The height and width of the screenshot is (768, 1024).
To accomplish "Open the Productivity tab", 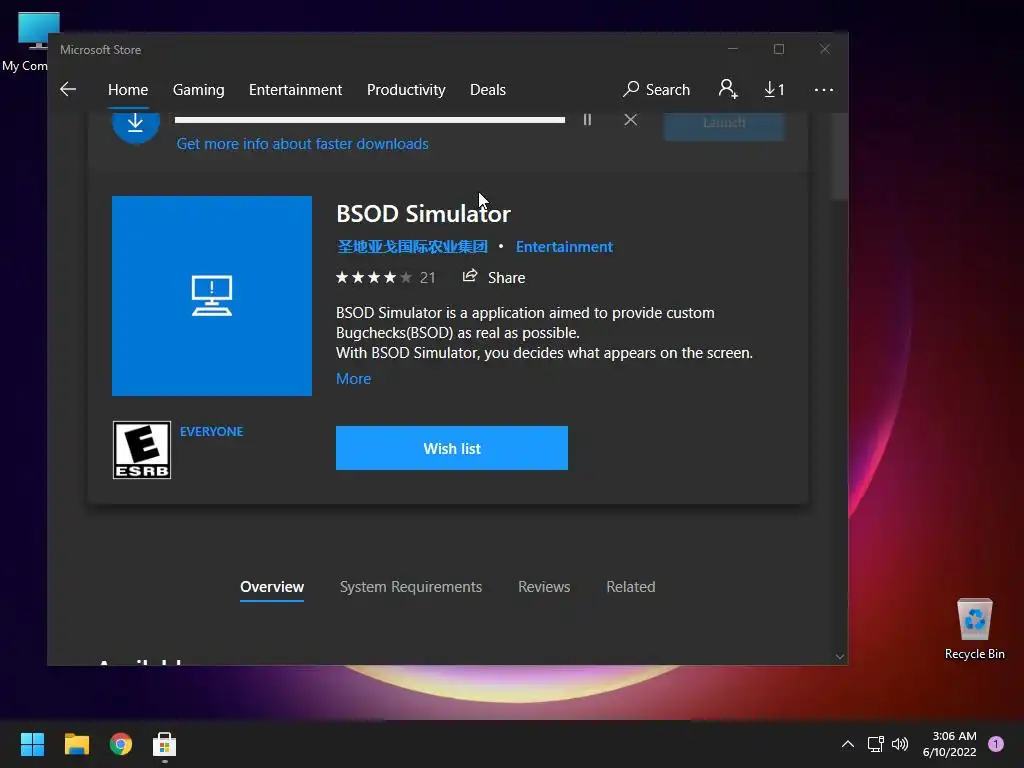I will [406, 89].
